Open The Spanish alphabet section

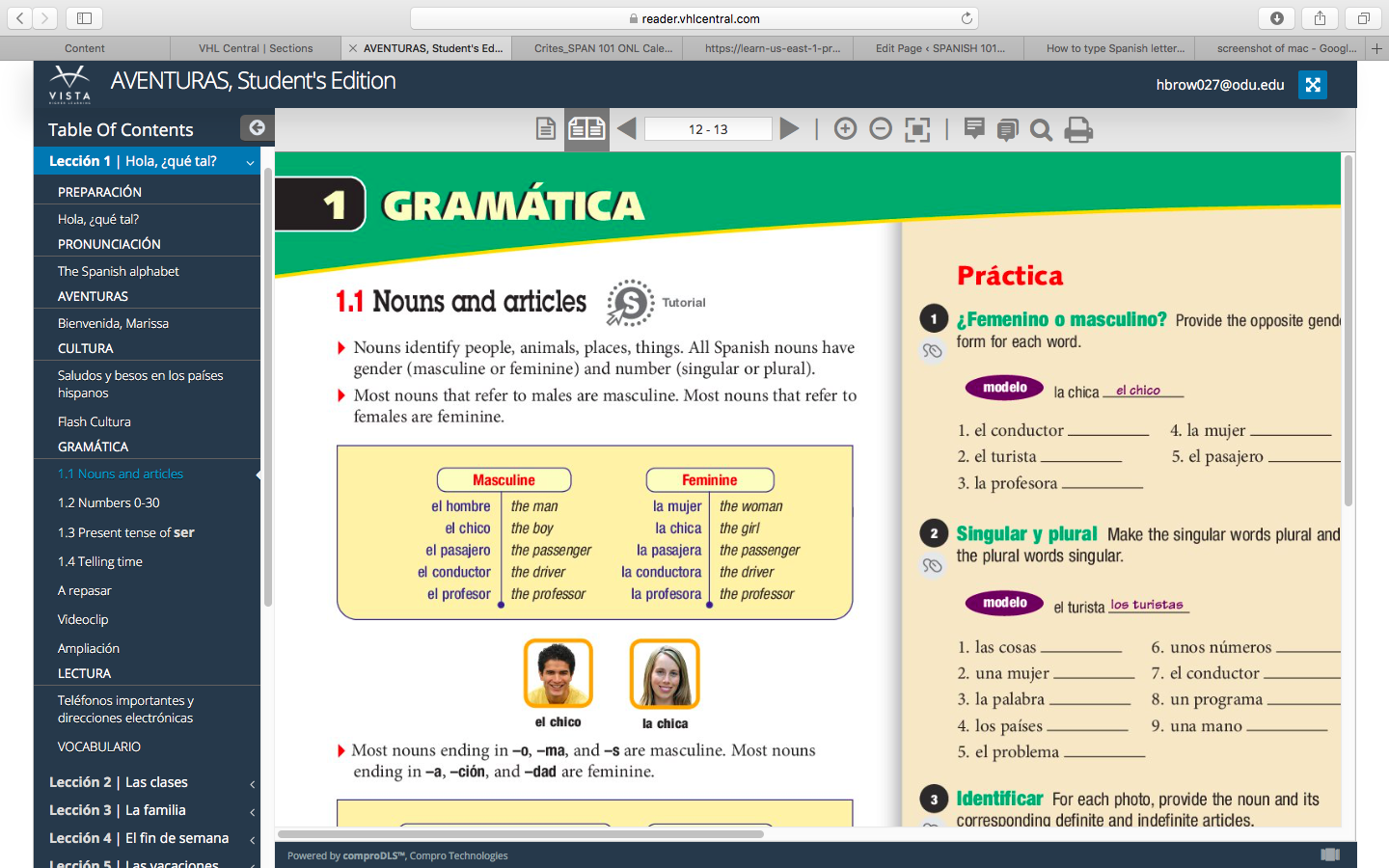point(118,271)
